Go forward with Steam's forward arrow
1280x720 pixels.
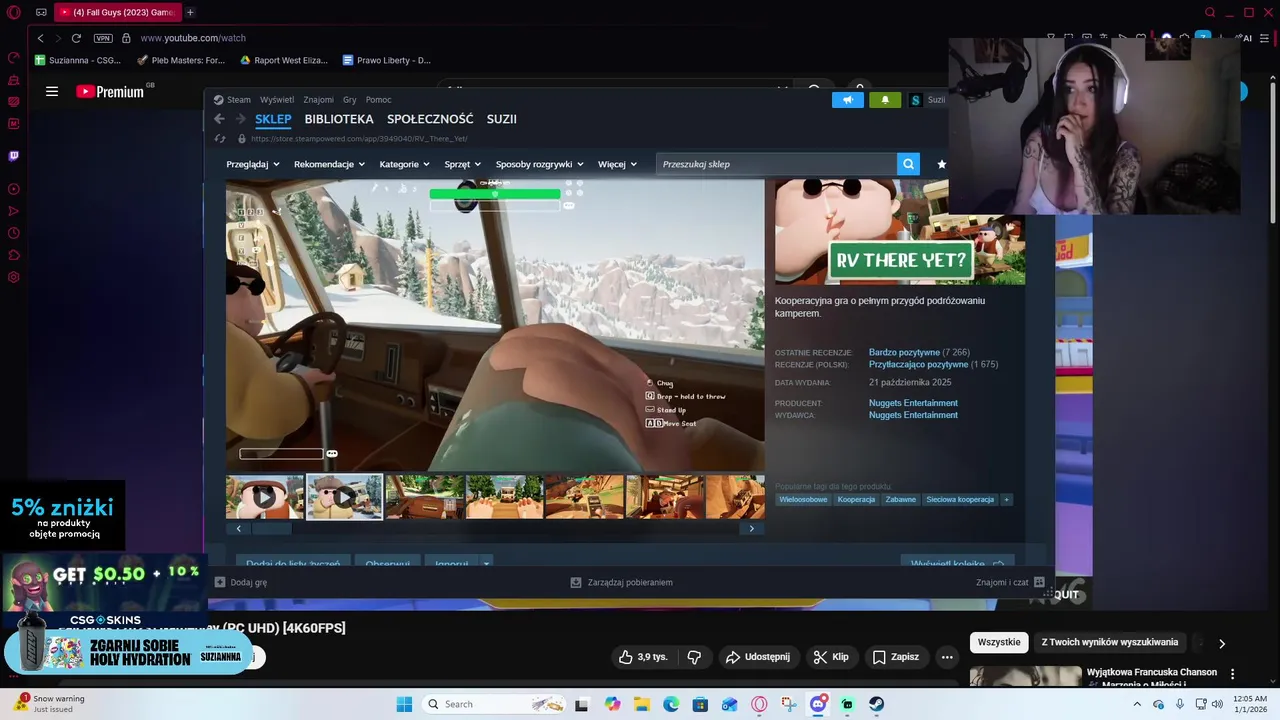pos(240,119)
